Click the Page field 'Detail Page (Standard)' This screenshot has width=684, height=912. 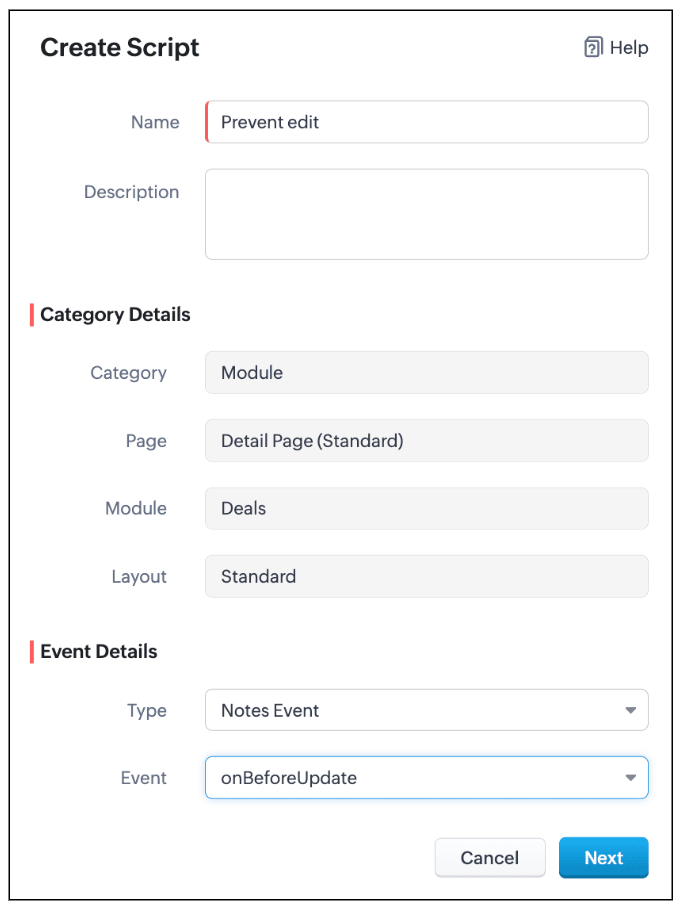(x=427, y=440)
